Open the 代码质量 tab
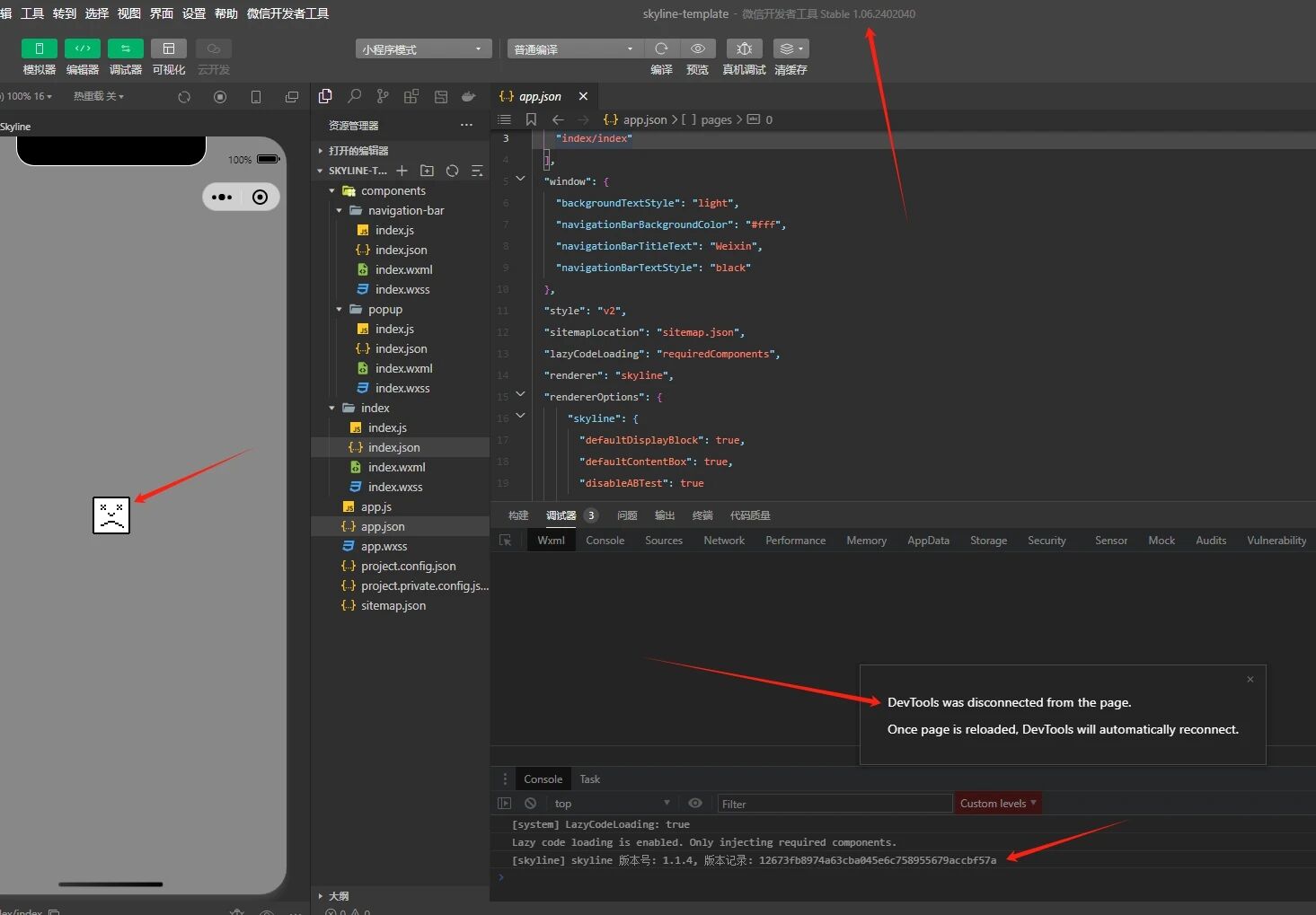This screenshot has width=1316, height=915. pyautogui.click(x=750, y=515)
